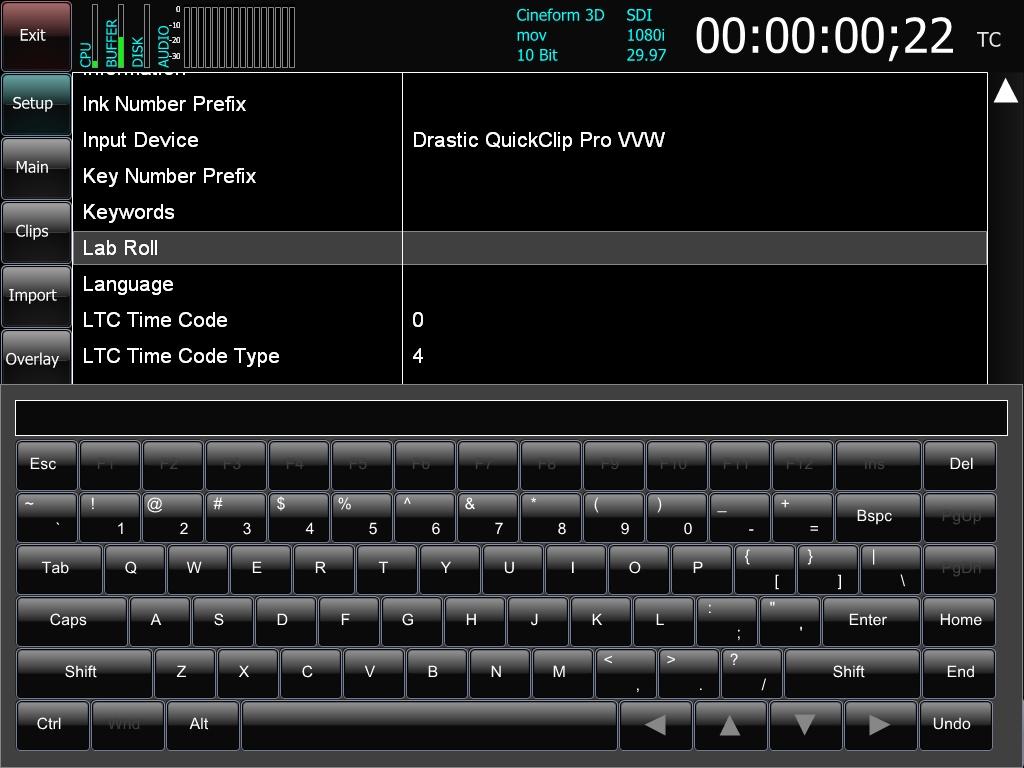Click the left arrow key on keyboard

click(656, 725)
